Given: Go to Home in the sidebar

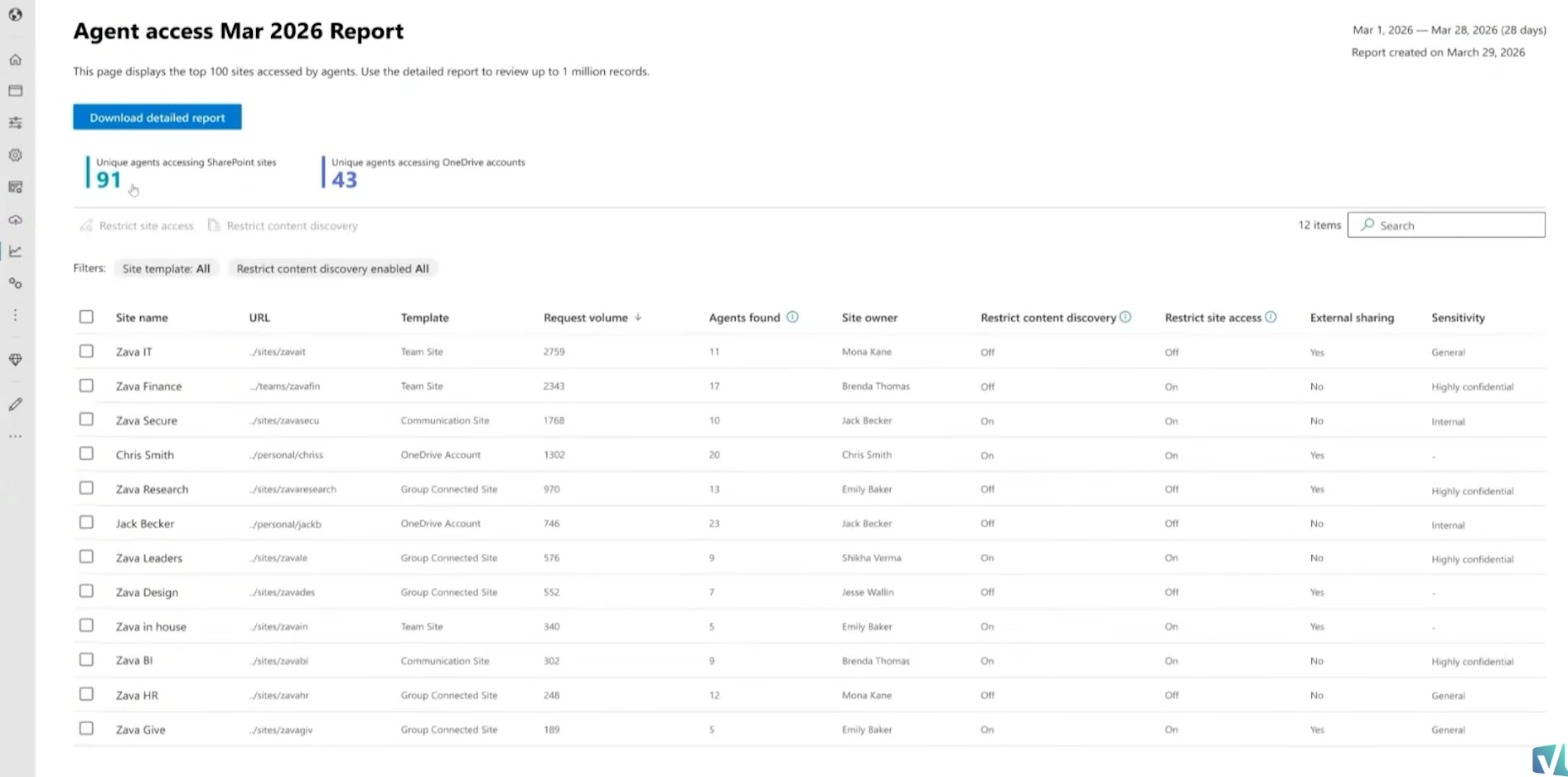Looking at the screenshot, I should (15, 60).
